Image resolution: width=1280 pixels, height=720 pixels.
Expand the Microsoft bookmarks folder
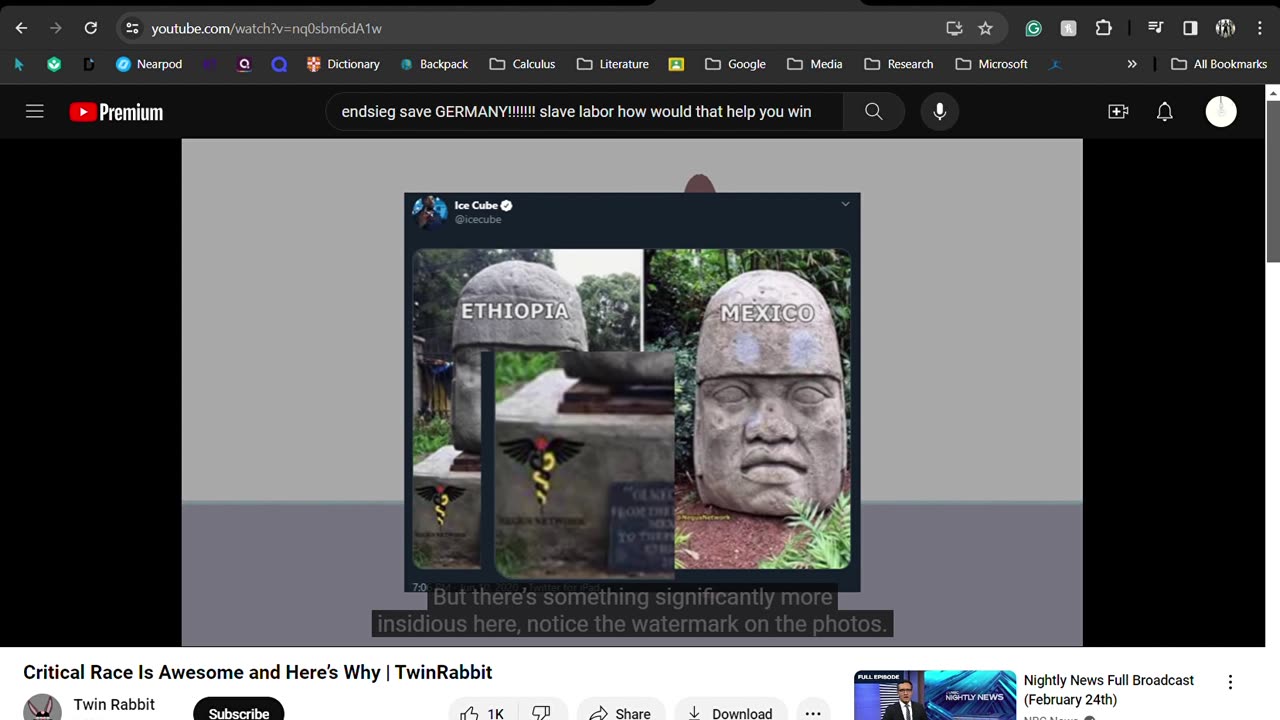(991, 64)
